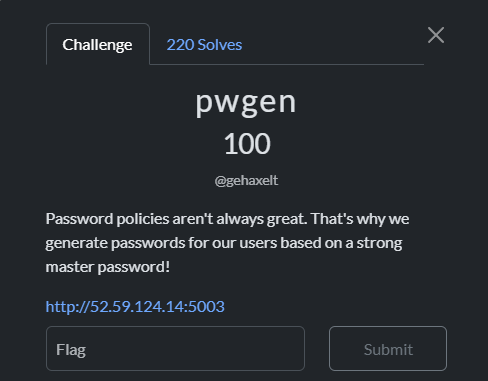Click the line starting 'Password policies aren't'

click(x=227, y=219)
